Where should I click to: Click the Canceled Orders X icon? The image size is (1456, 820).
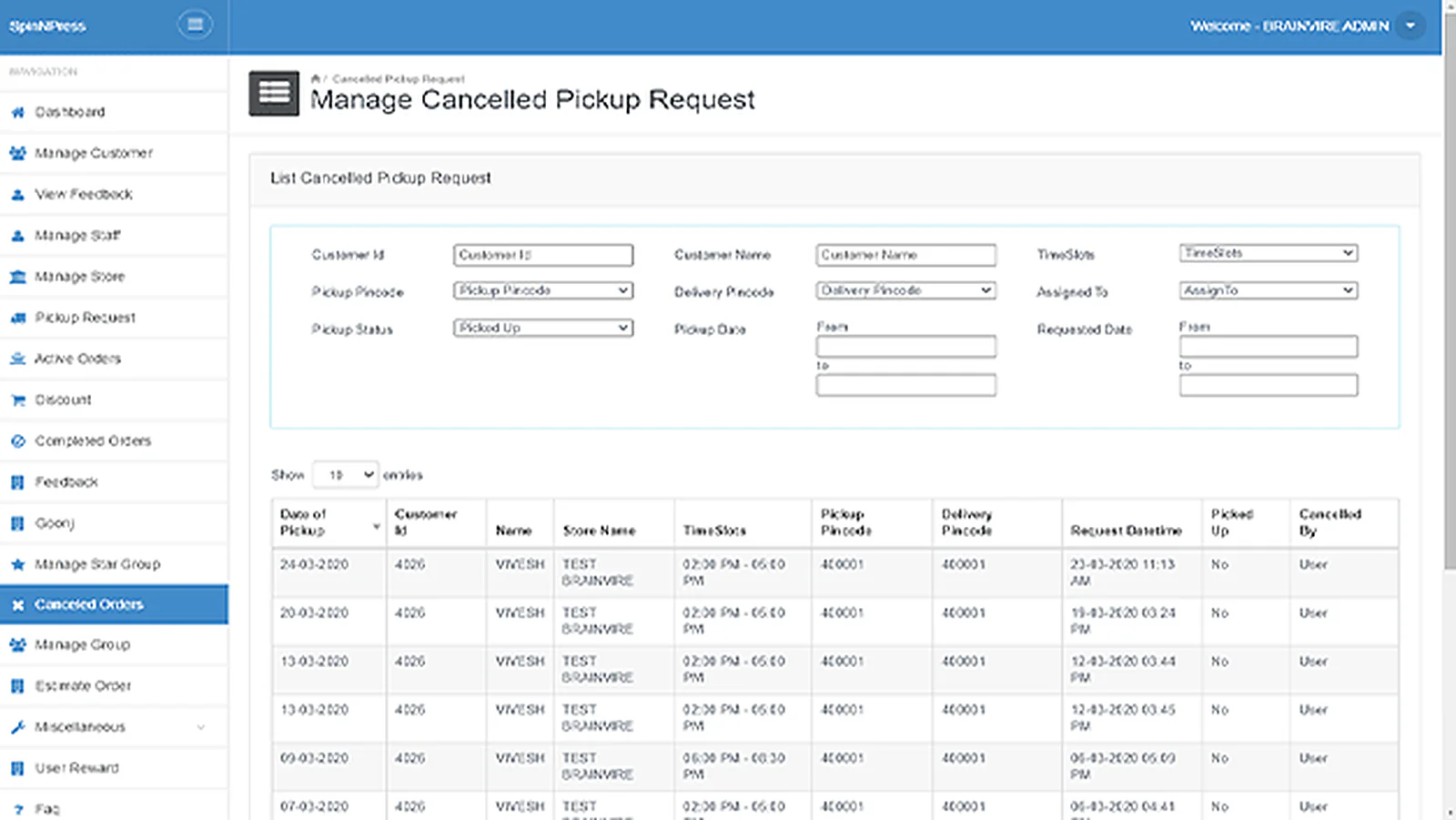pos(17,604)
